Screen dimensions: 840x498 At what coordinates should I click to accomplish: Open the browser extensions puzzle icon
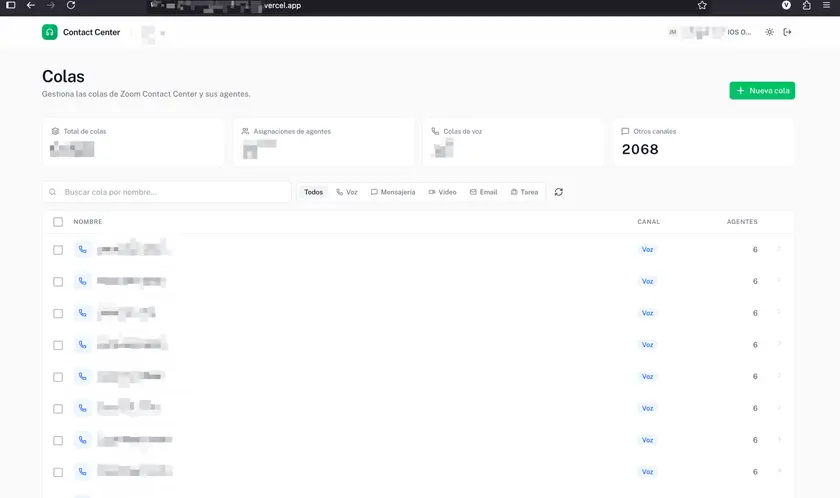tap(806, 5)
